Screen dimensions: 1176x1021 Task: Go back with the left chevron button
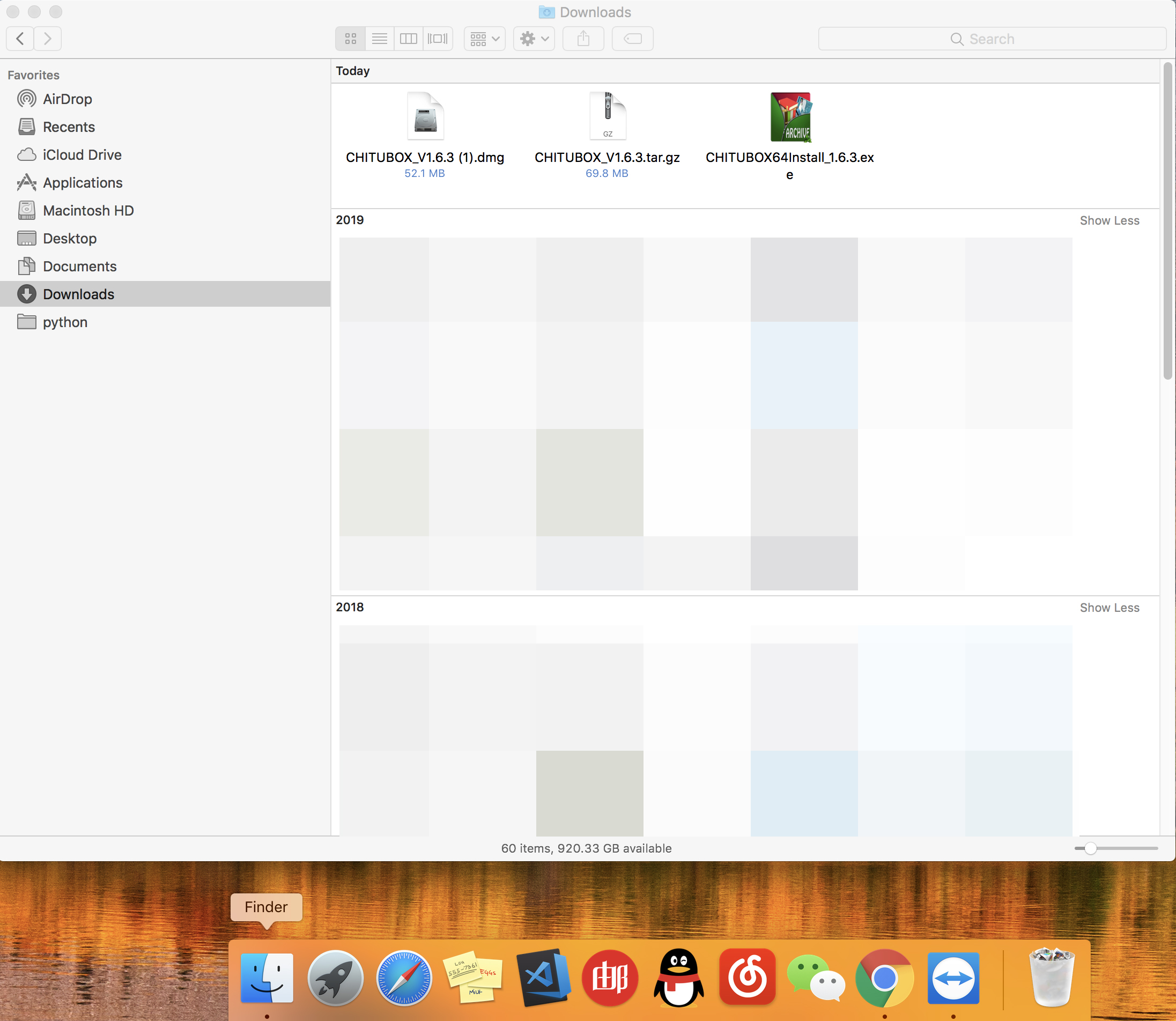(20, 39)
